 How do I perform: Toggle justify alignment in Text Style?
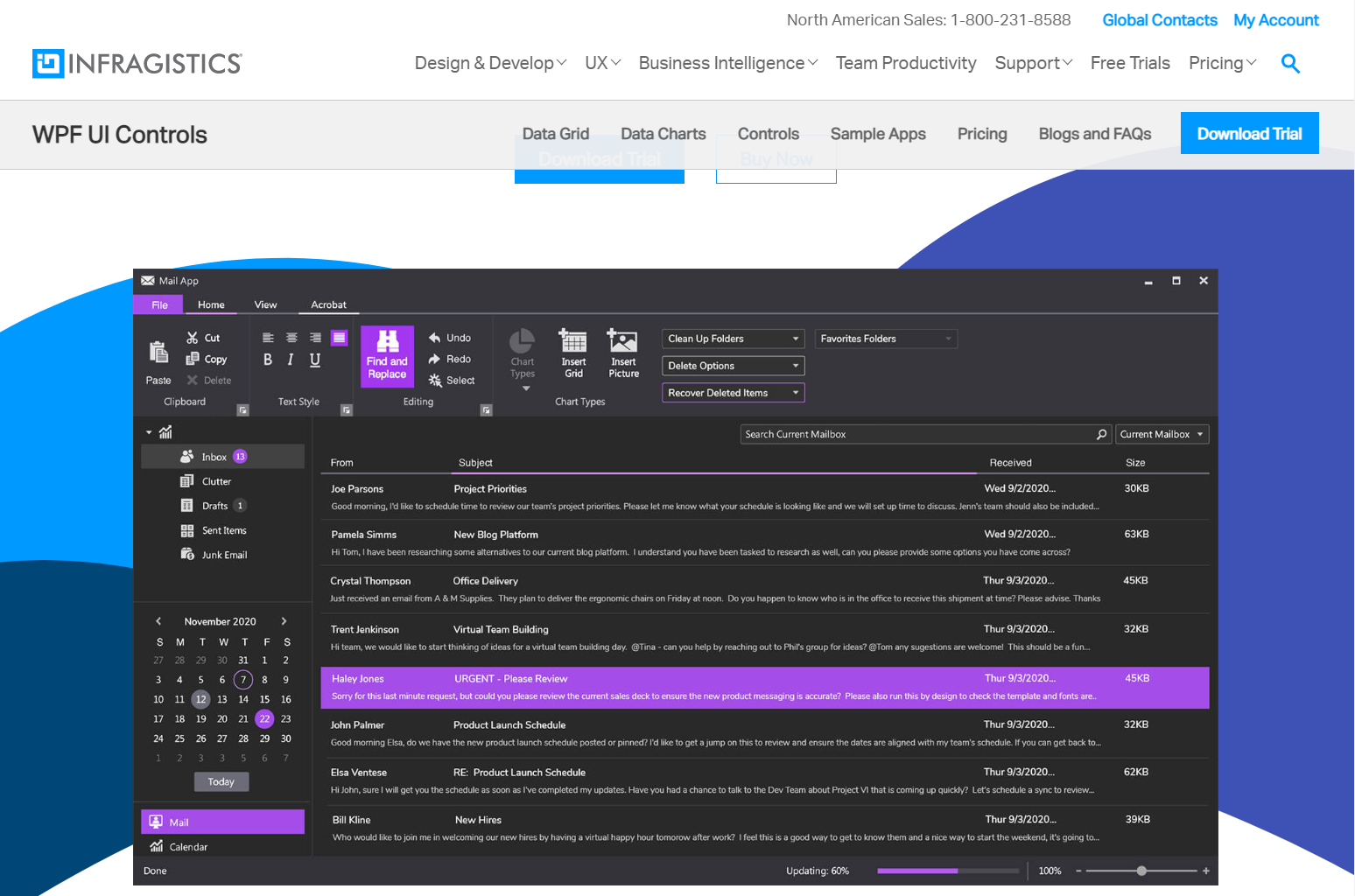tap(339, 338)
